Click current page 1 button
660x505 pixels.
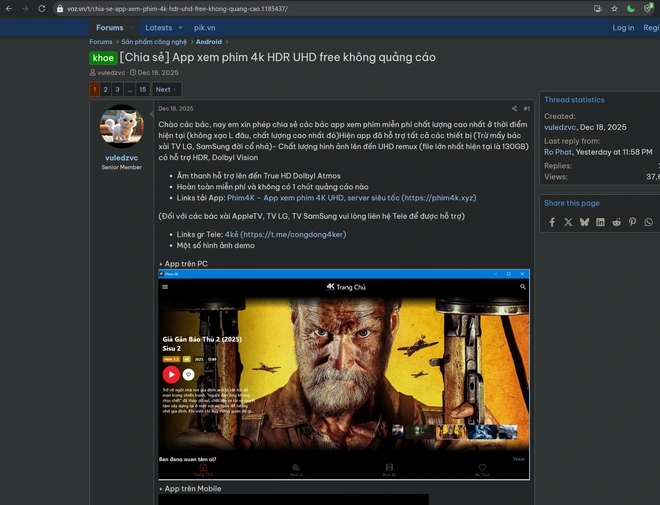(x=95, y=89)
